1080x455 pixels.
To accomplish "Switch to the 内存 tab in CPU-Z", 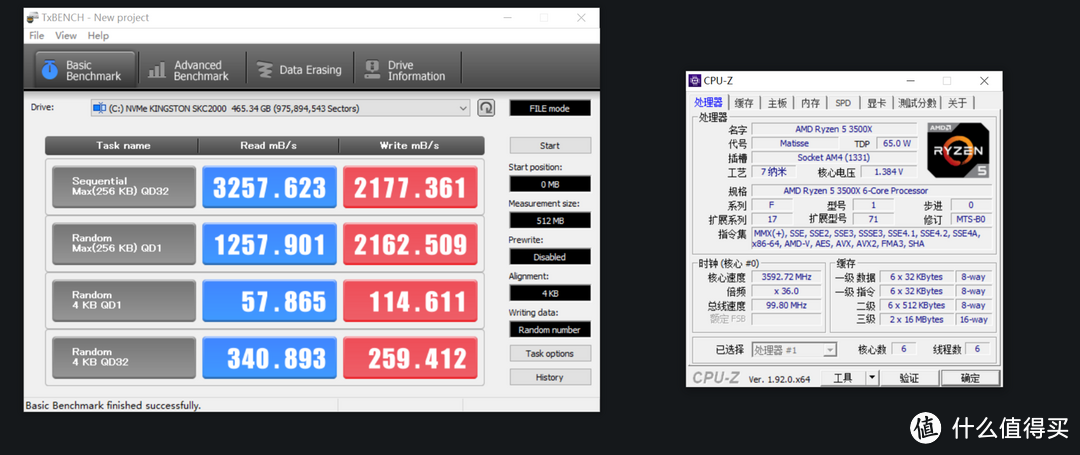I will click(x=810, y=103).
